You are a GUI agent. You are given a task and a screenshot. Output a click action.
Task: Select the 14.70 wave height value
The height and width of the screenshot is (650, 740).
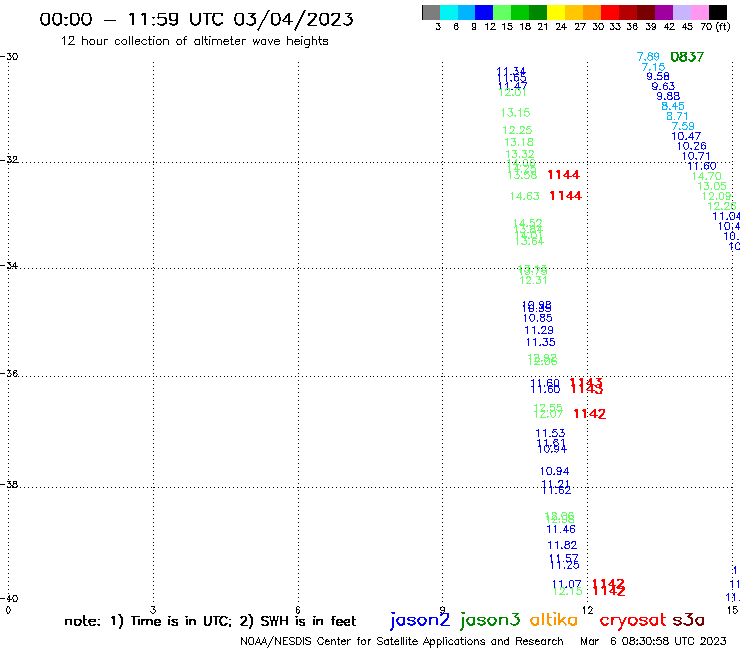click(706, 177)
